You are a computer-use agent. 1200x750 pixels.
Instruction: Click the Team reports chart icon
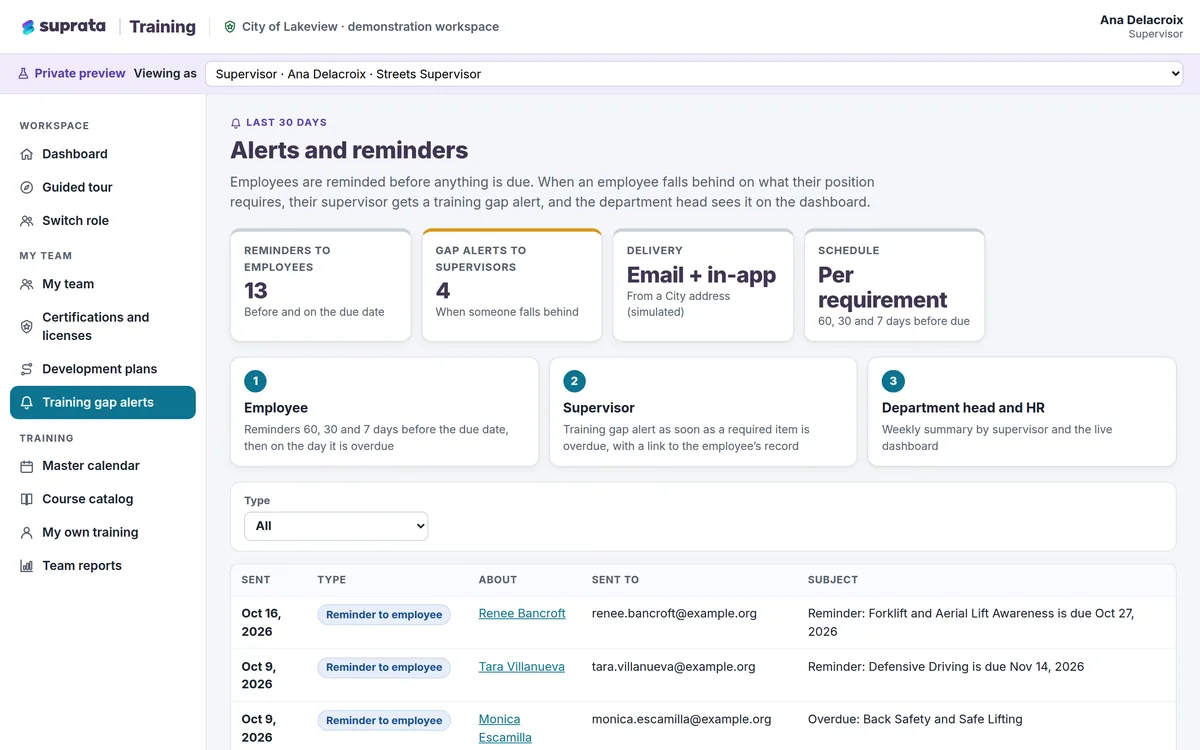(x=27, y=566)
